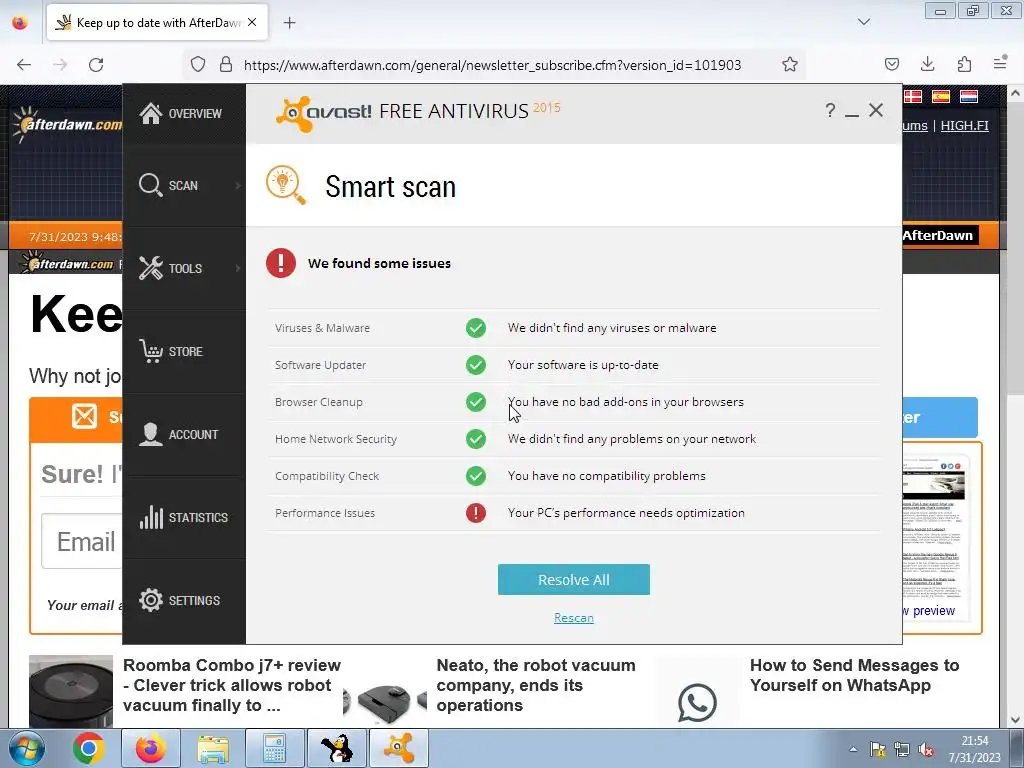Open Avast Settings
The width and height of the screenshot is (1024, 768).
coord(184,600)
